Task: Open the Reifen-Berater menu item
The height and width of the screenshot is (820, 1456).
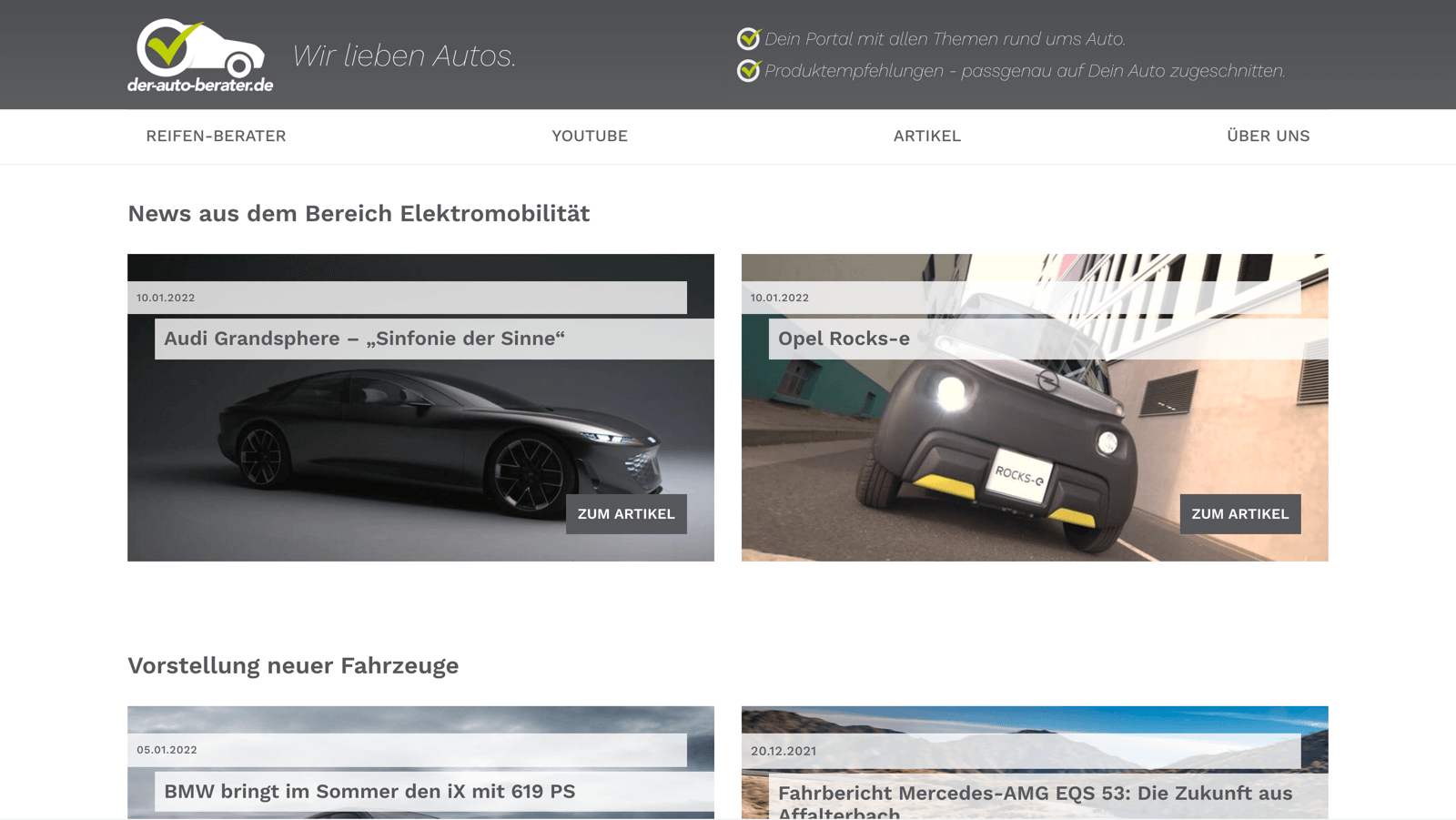Action: point(216,137)
